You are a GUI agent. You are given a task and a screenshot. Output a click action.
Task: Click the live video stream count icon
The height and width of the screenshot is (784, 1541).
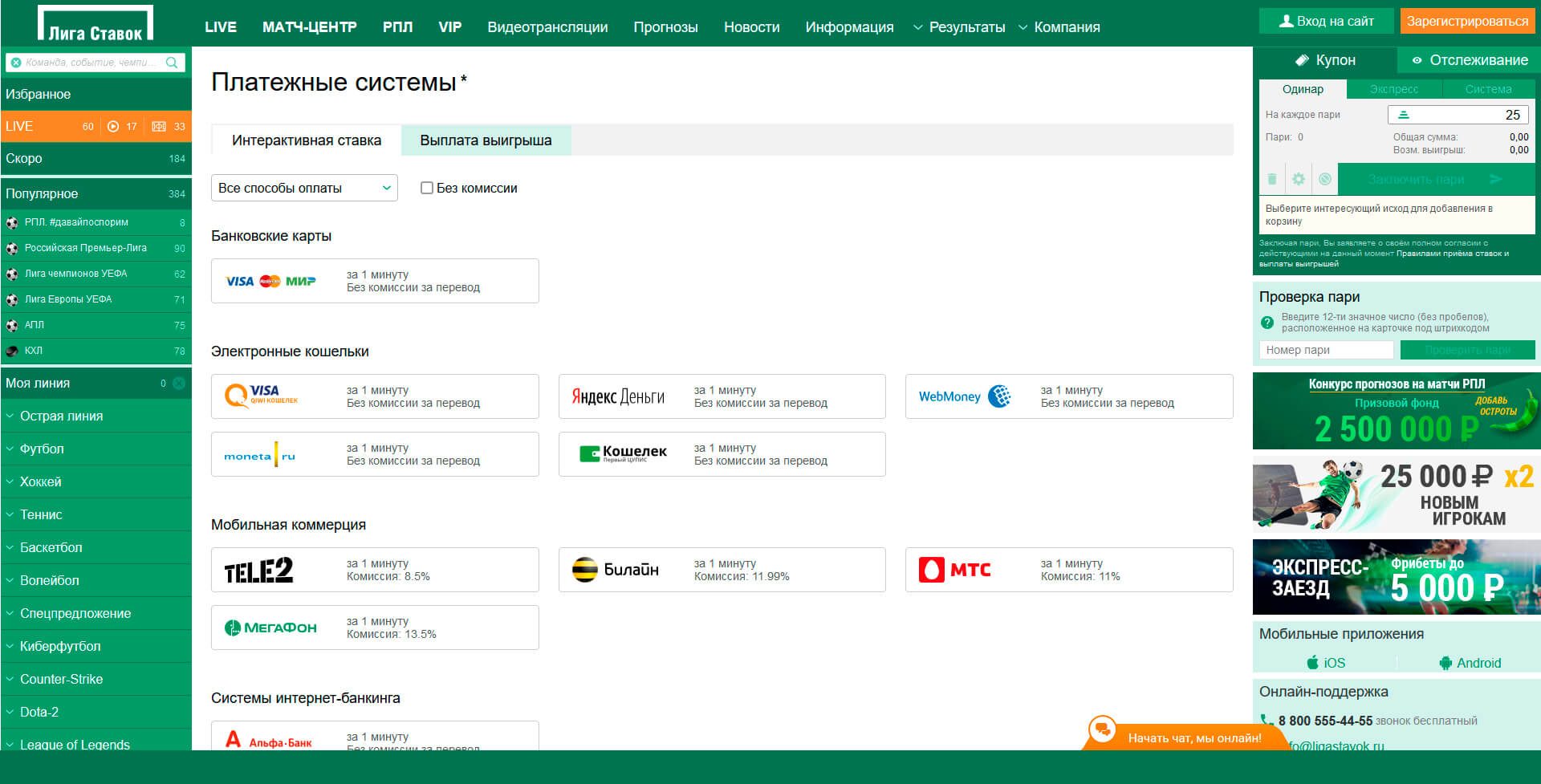pyautogui.click(x=113, y=127)
